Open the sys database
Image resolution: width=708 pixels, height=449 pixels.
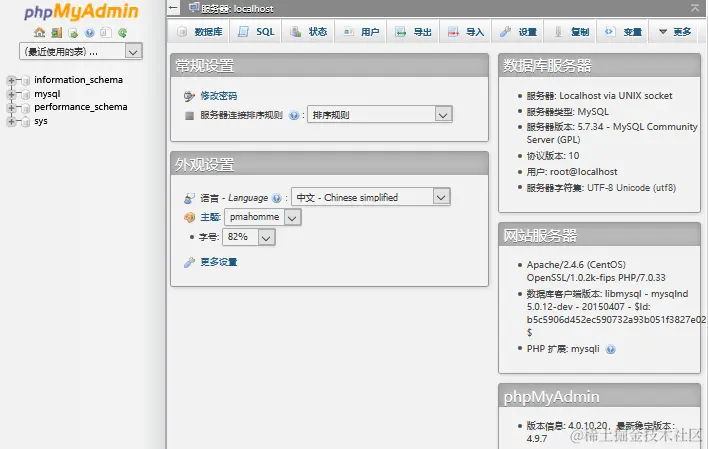coord(41,121)
